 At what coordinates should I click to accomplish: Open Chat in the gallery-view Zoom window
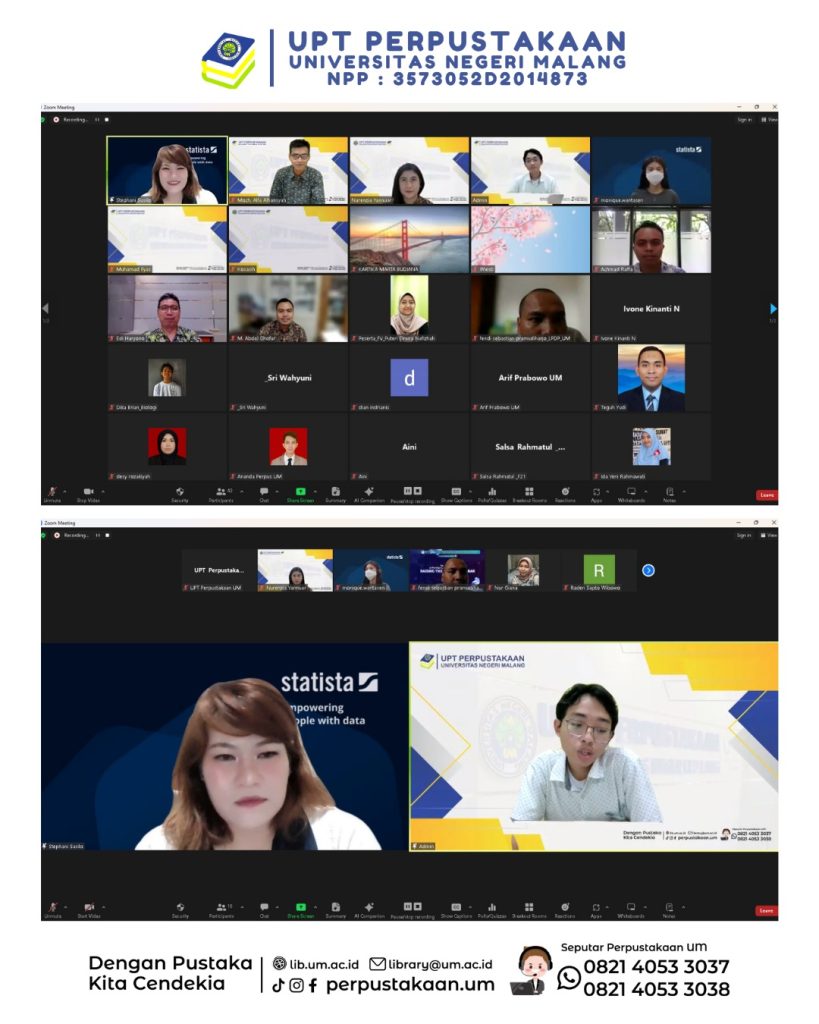pos(264,494)
